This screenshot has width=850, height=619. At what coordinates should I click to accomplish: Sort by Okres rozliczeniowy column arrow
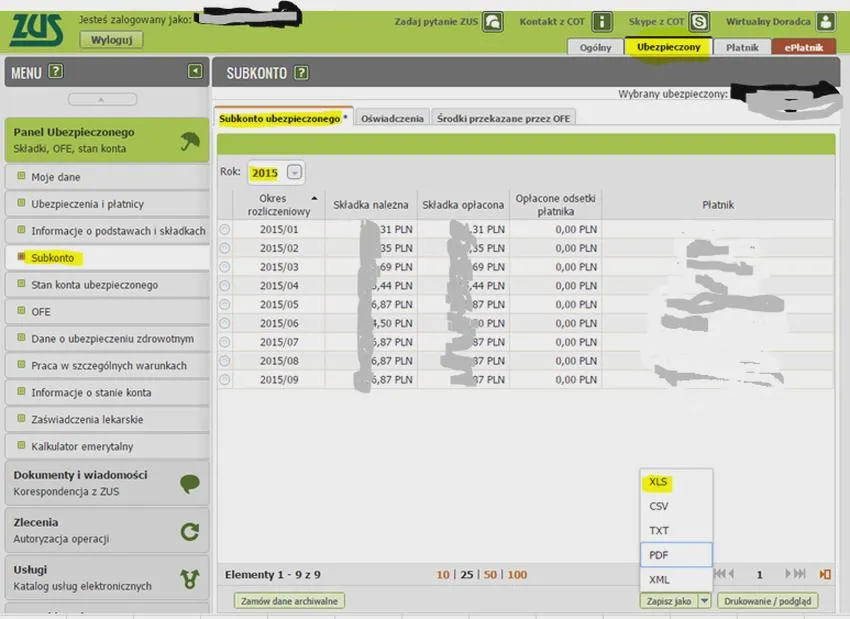(314, 198)
